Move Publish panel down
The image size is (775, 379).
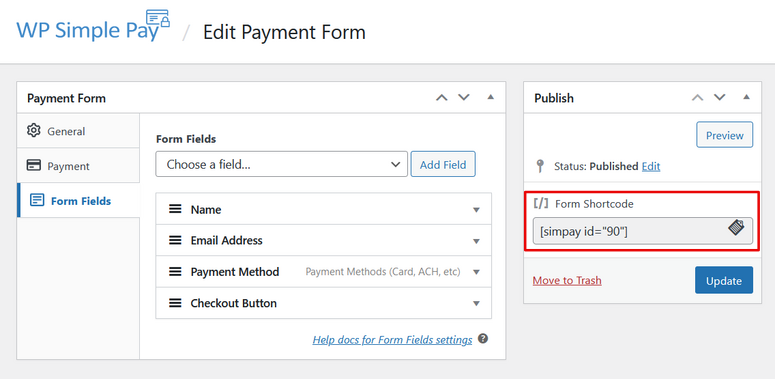[x=720, y=97]
